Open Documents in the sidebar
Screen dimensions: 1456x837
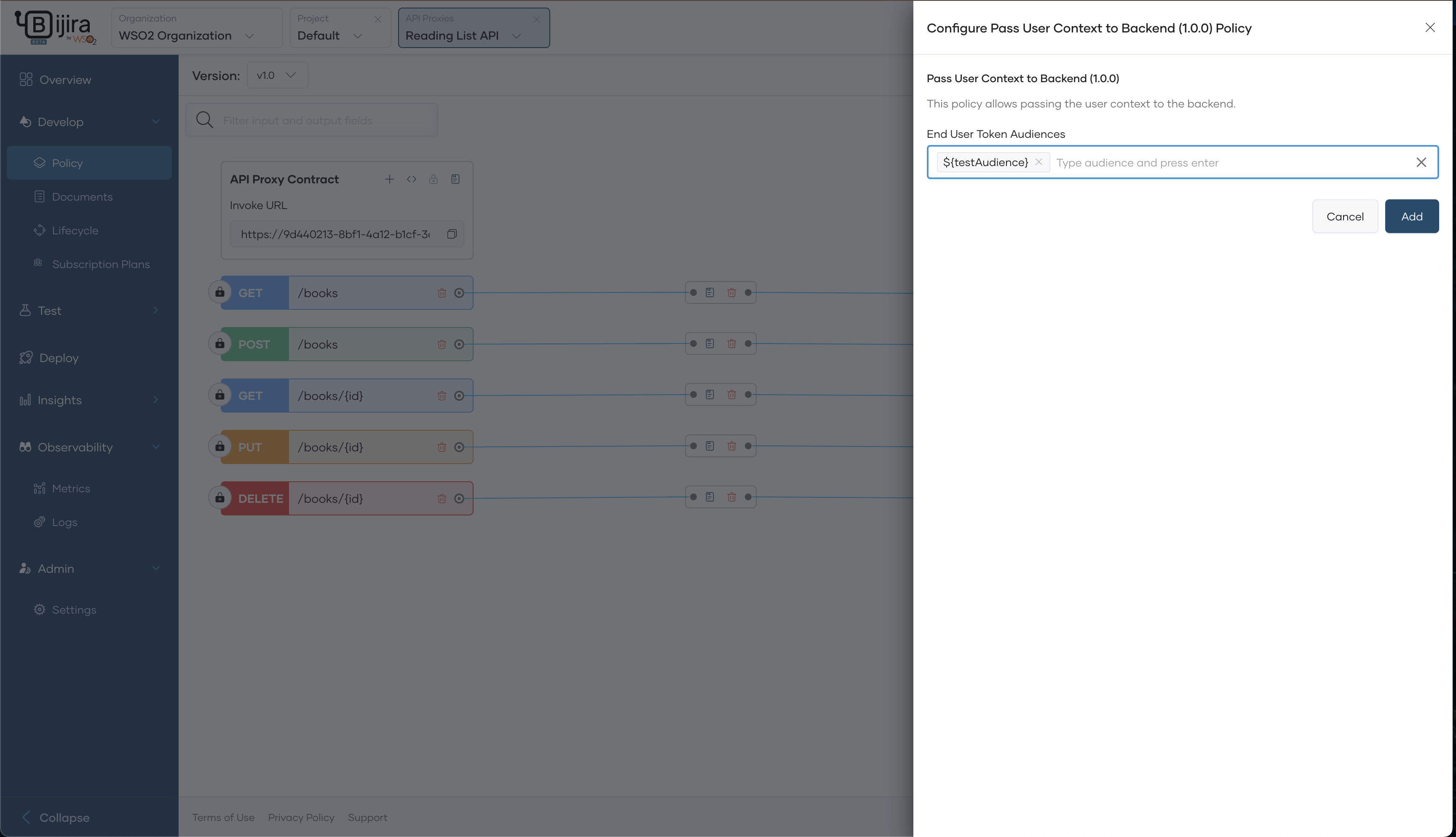coord(82,196)
